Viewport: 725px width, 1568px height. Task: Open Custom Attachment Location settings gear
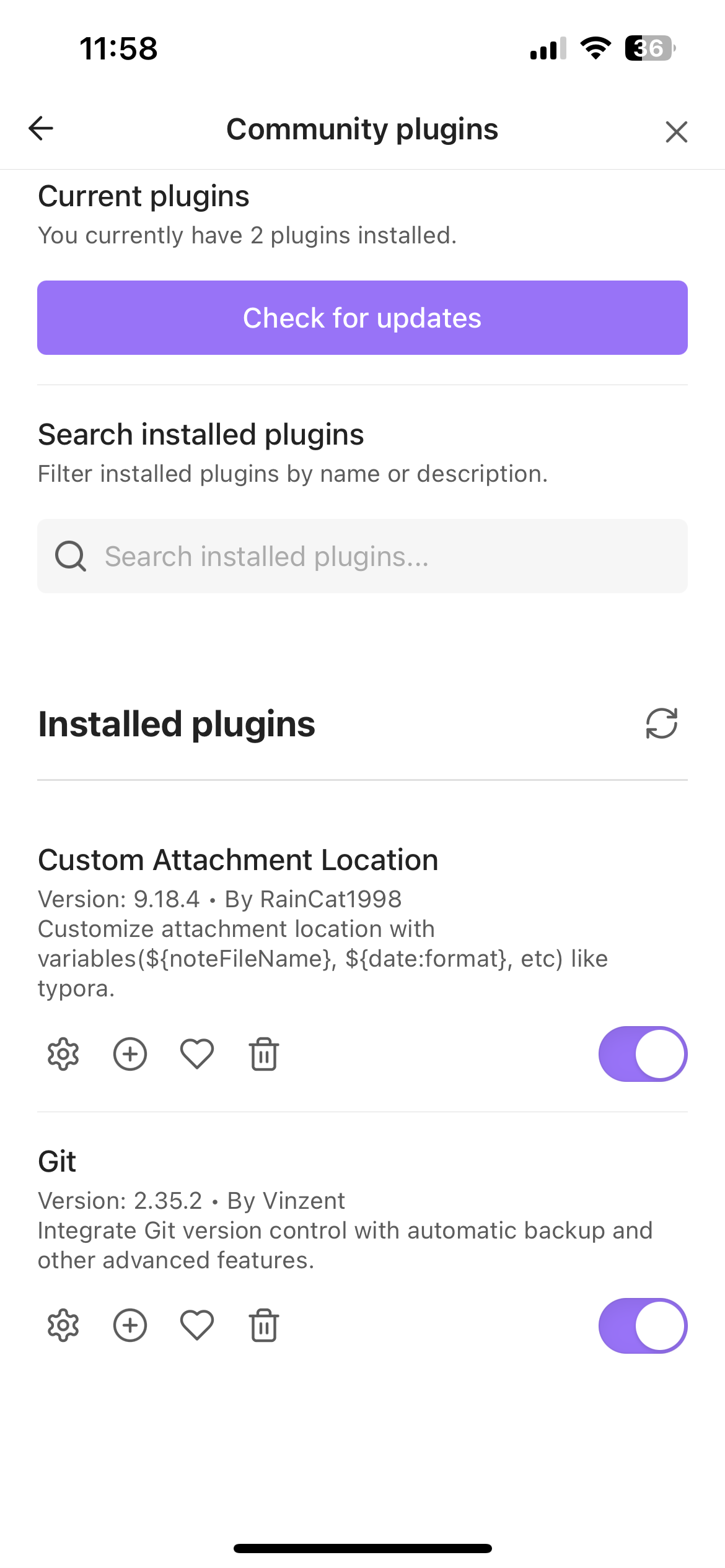tap(63, 1054)
